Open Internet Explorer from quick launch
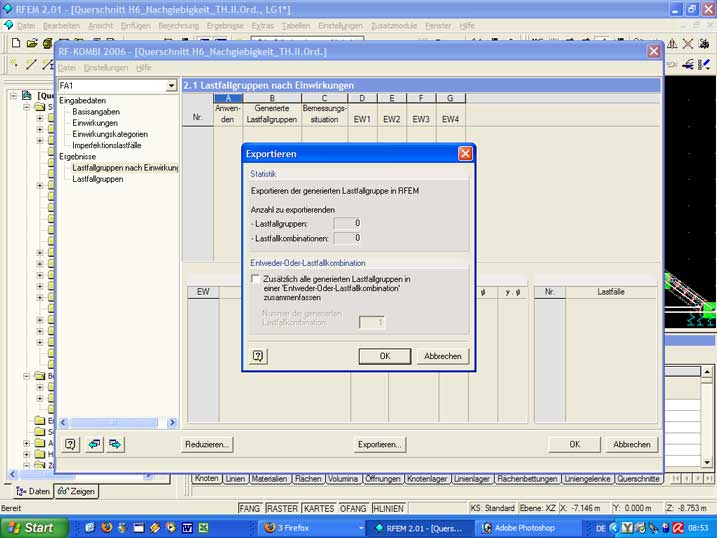The width and height of the screenshot is (717, 538). point(90,528)
